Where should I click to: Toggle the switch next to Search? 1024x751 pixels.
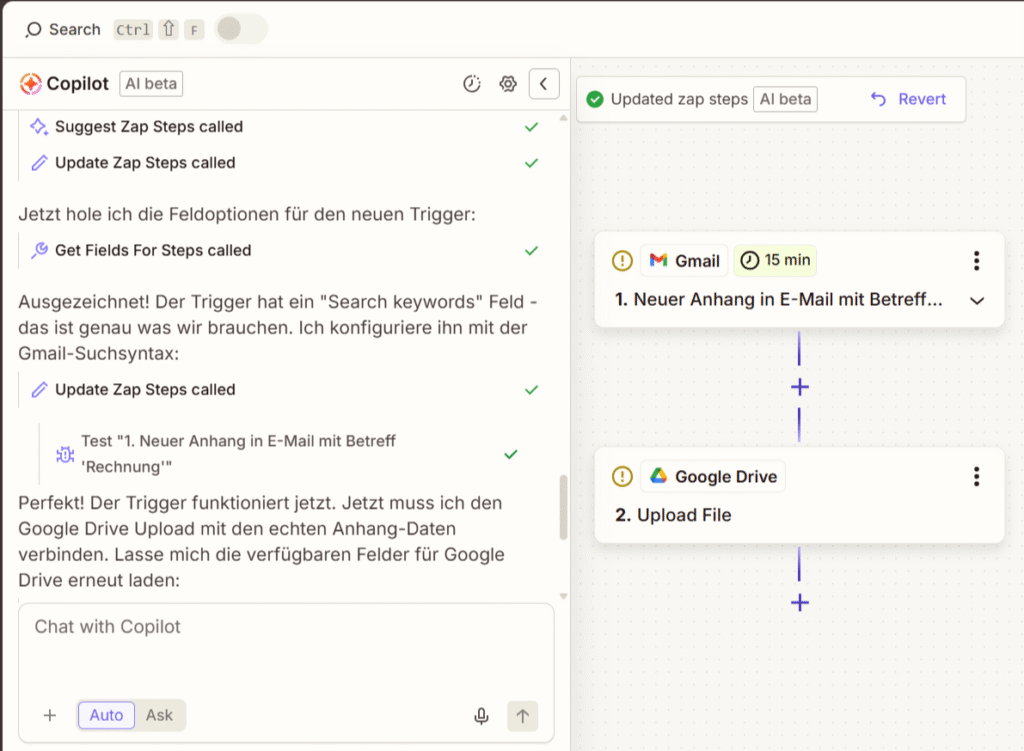click(240, 29)
